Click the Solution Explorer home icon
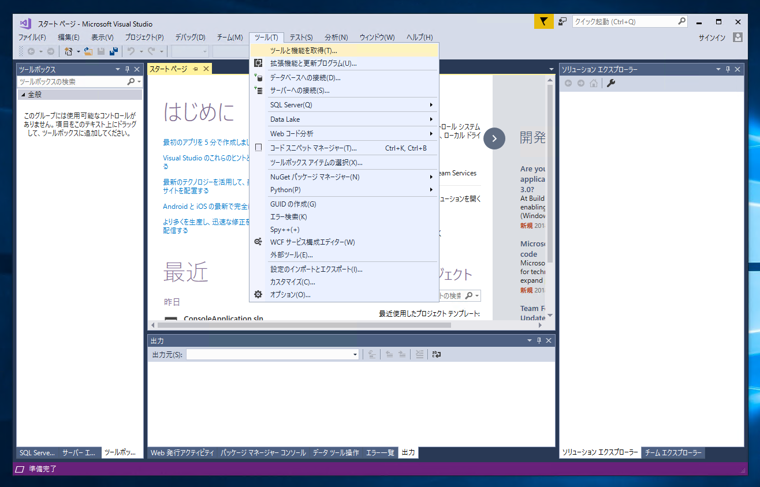 pyautogui.click(x=594, y=83)
